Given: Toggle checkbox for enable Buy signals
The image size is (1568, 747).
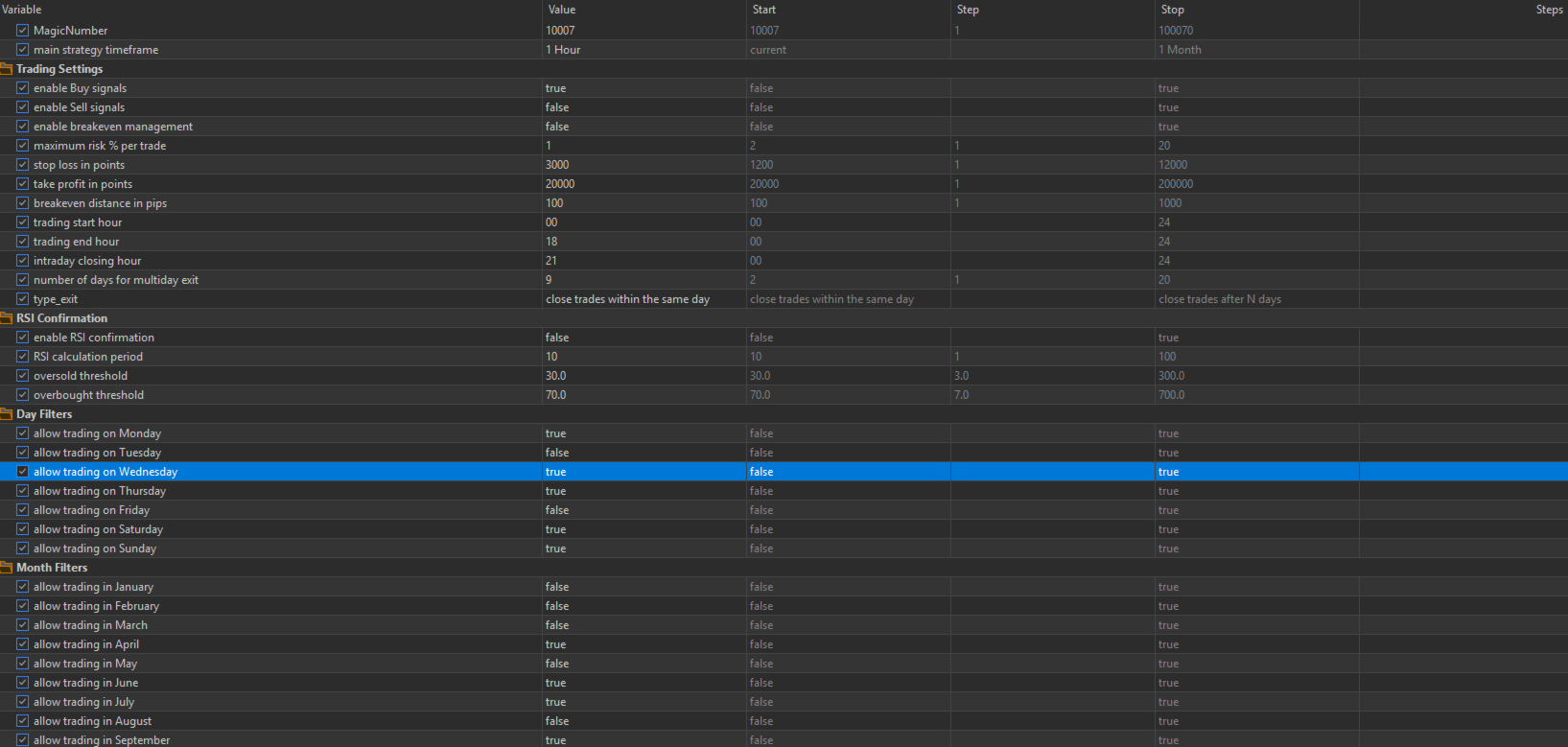Looking at the screenshot, I should point(23,88).
